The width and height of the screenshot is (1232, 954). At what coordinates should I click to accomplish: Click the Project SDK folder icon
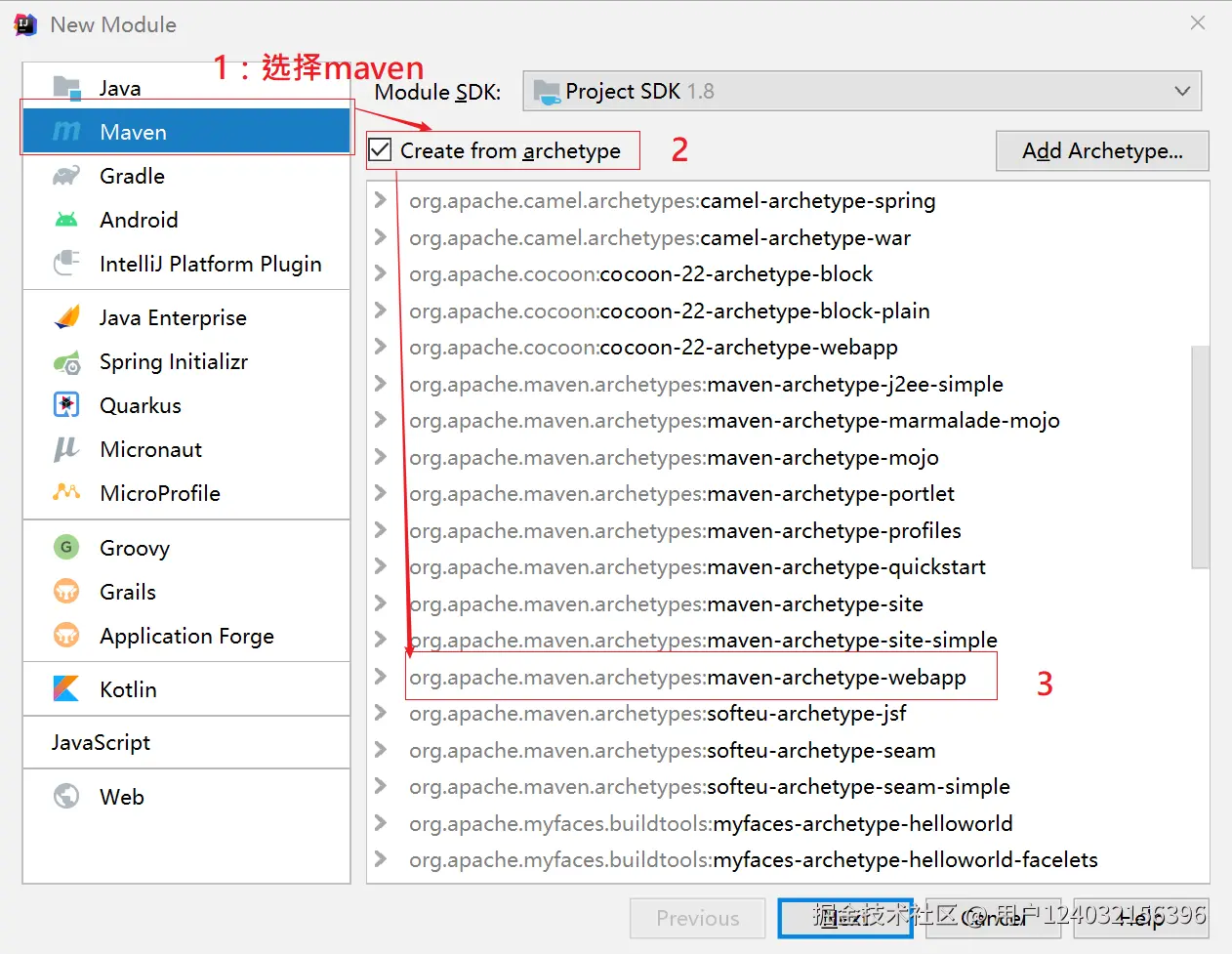[547, 92]
